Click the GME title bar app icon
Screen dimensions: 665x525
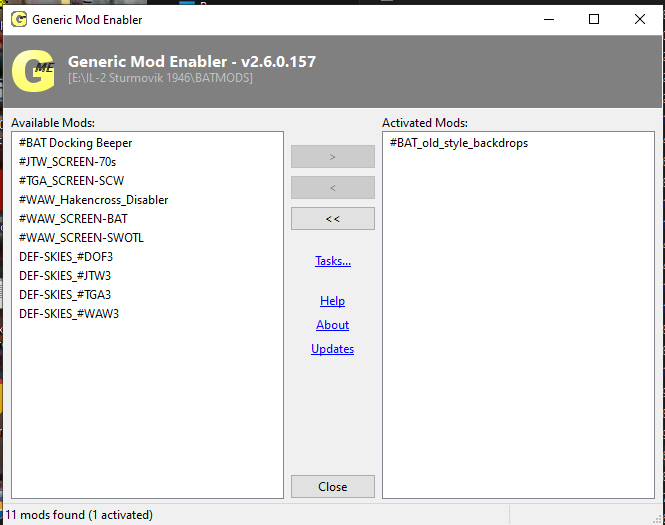coord(19,20)
